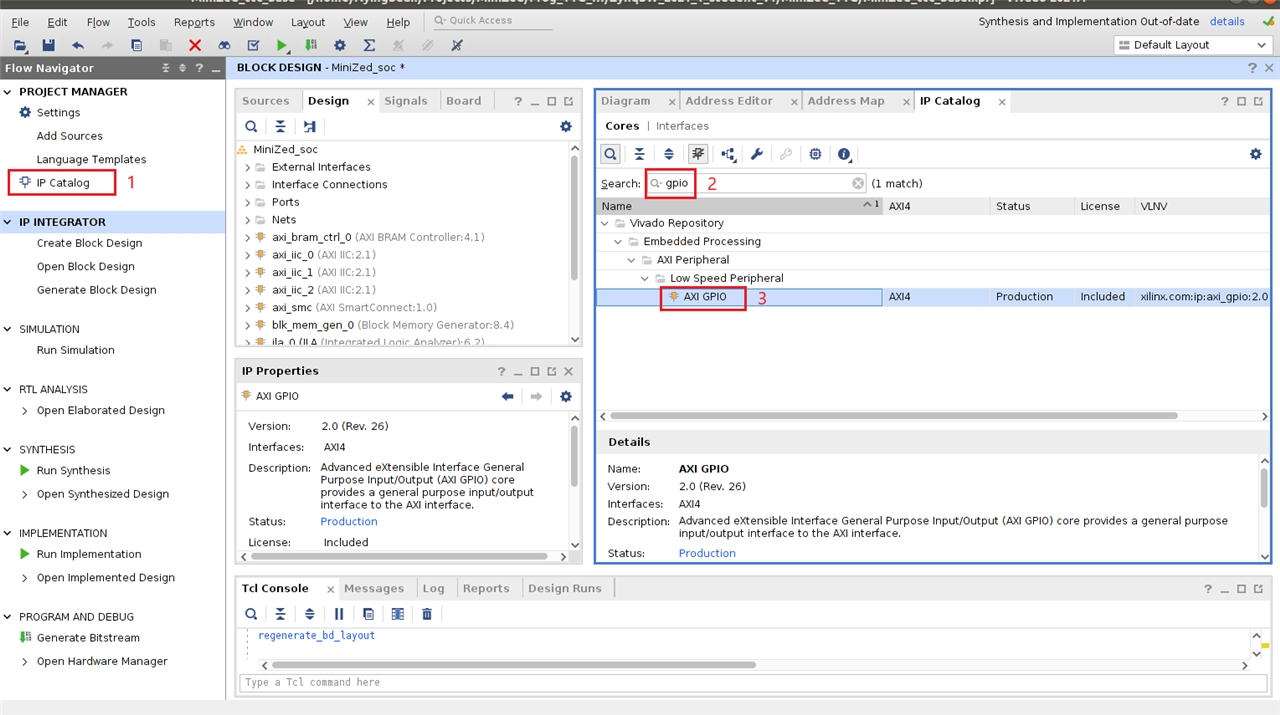Click IP Catalog in the Flow Navigator

63,183
